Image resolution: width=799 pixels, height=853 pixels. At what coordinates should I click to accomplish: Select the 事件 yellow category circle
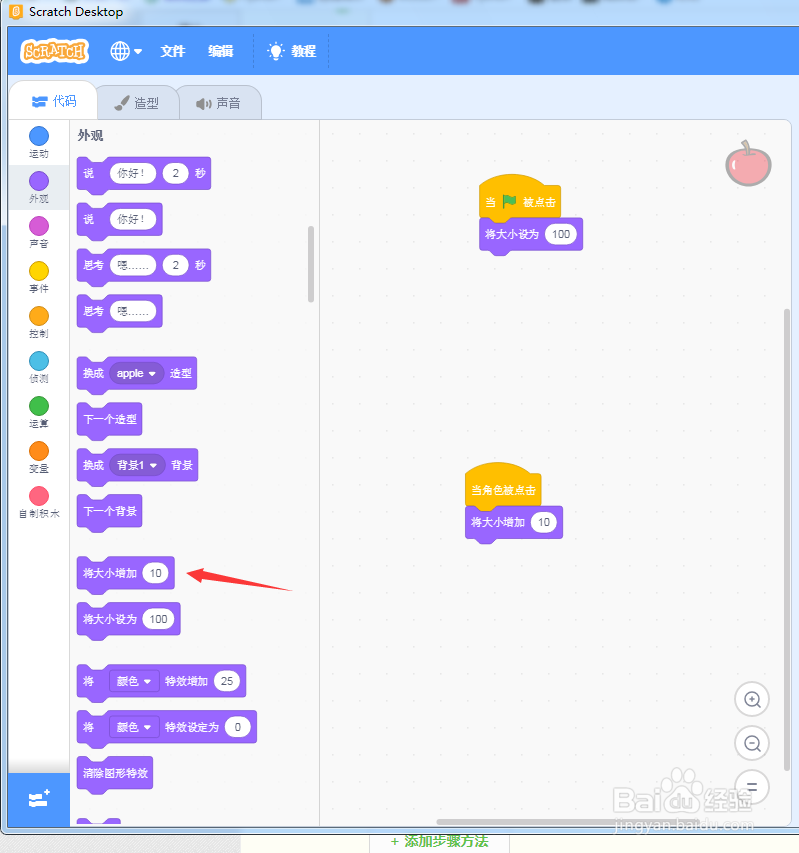click(39, 271)
